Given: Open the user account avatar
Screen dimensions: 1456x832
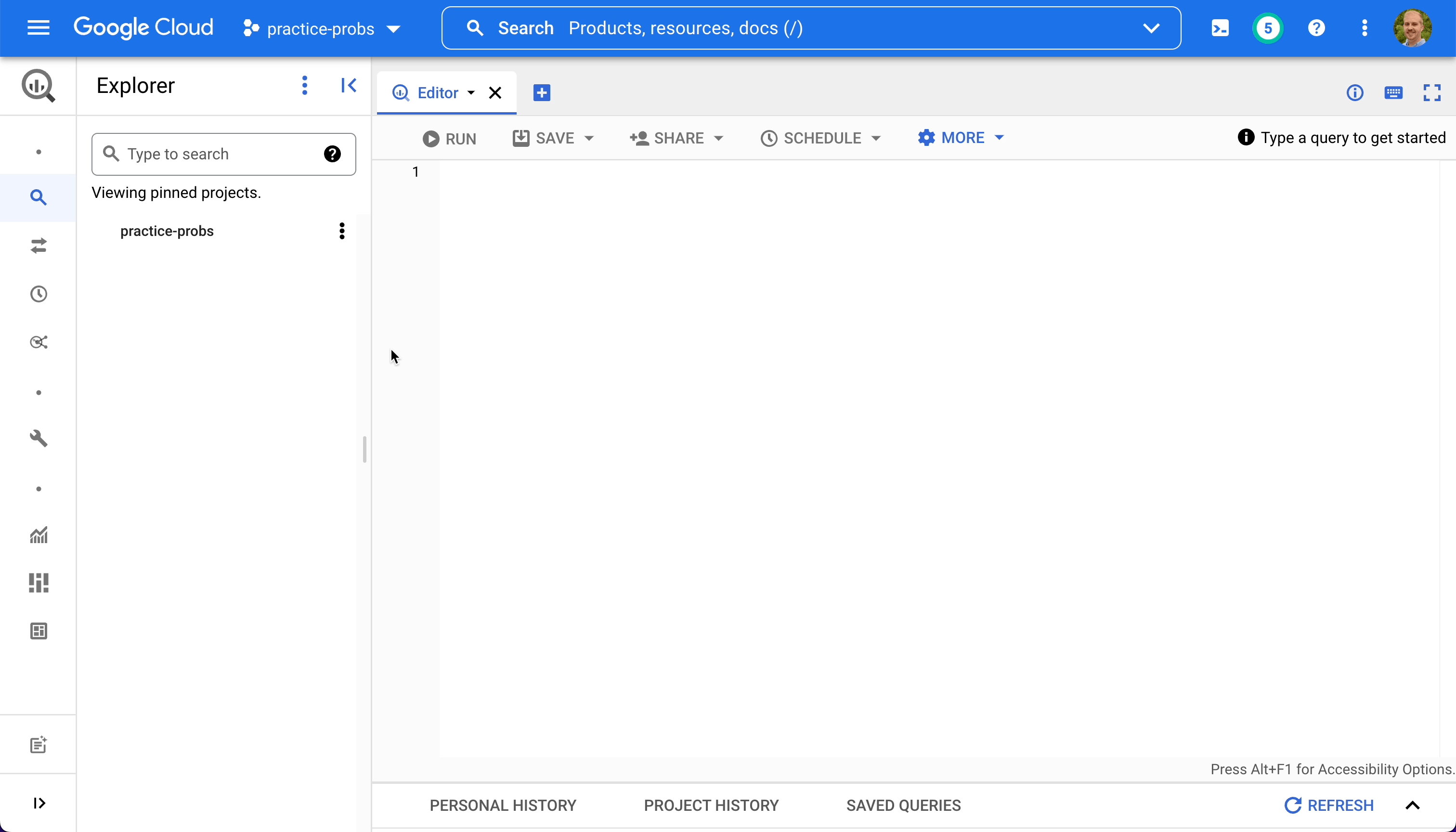Looking at the screenshot, I should pos(1413,28).
